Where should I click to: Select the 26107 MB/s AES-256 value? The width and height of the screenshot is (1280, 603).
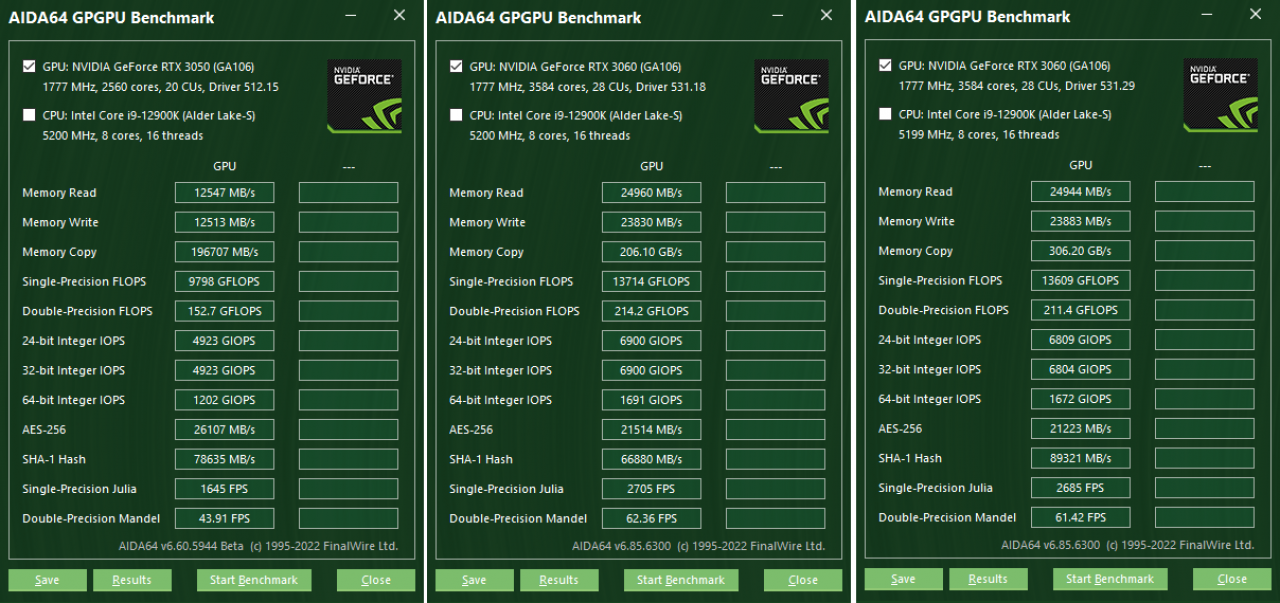click(x=224, y=430)
